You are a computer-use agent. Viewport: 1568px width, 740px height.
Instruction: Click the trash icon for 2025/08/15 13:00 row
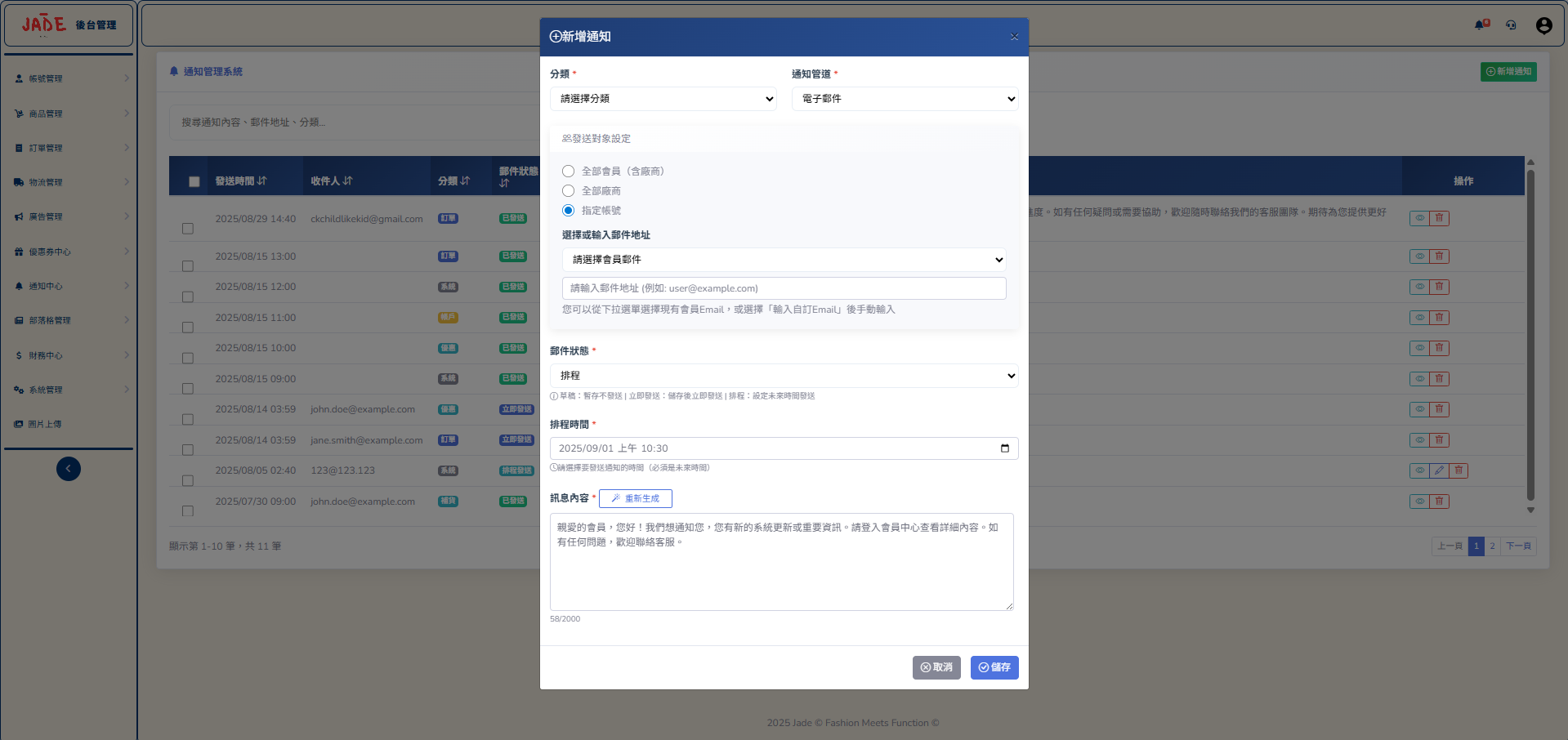tap(1439, 256)
